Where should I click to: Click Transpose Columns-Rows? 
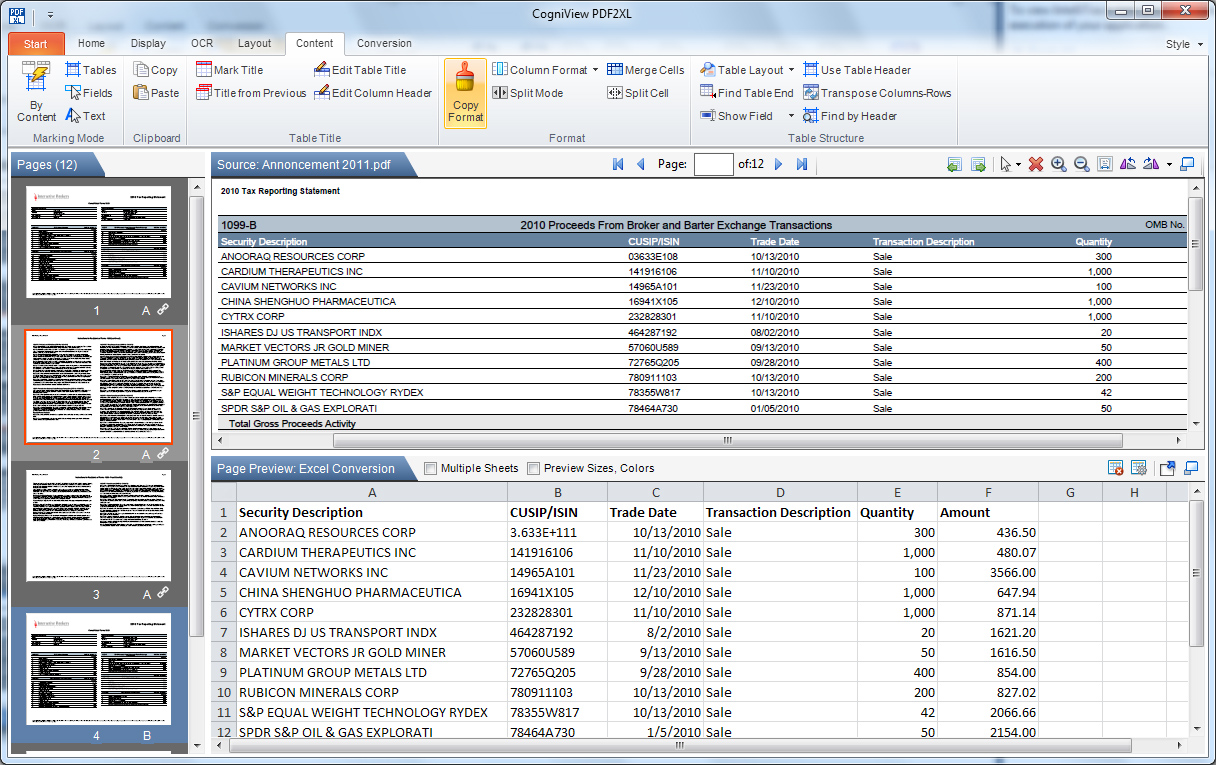pyautogui.click(x=877, y=93)
